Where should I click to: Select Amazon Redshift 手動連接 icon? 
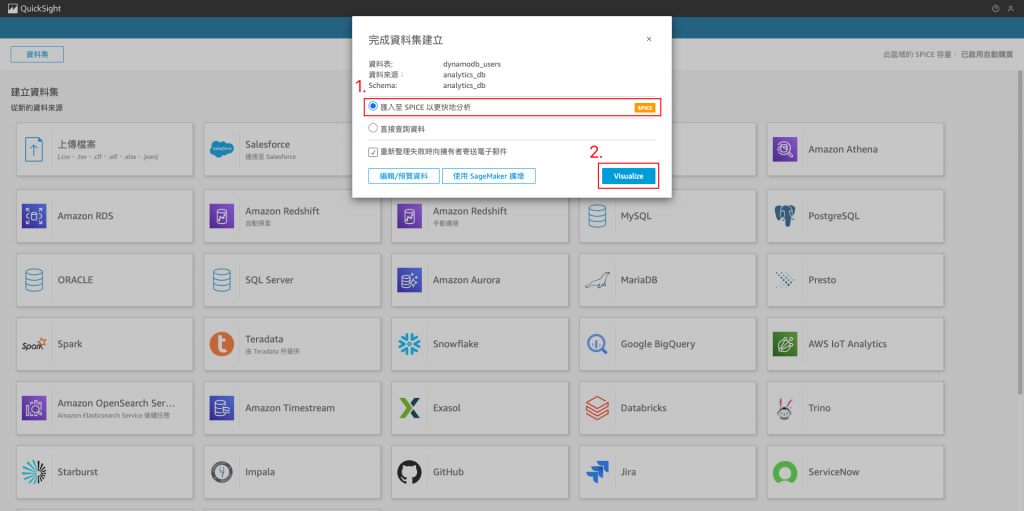click(409, 216)
